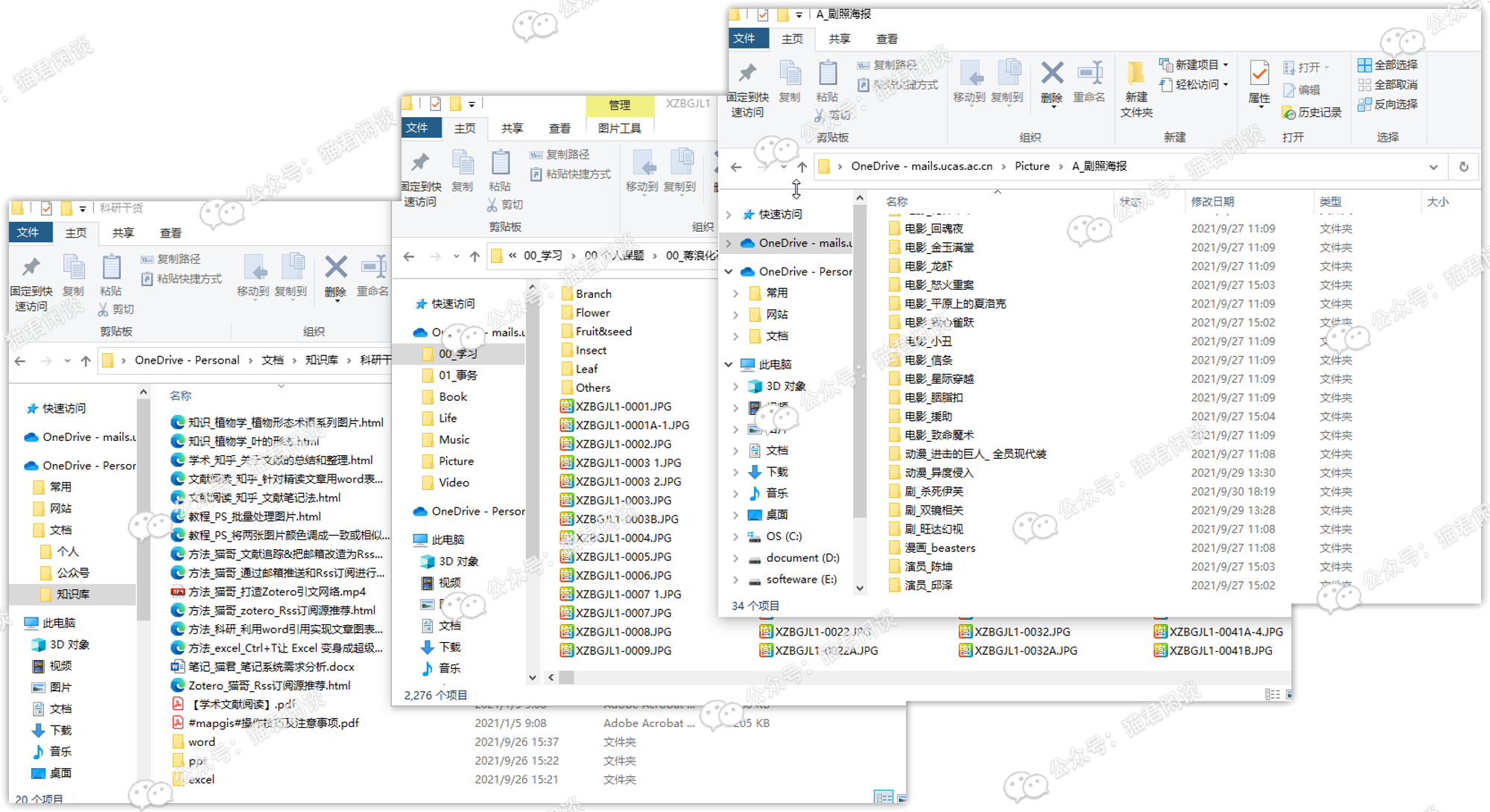Click nav pane scrollbar down arrow in A_剧照海报

tap(860, 588)
